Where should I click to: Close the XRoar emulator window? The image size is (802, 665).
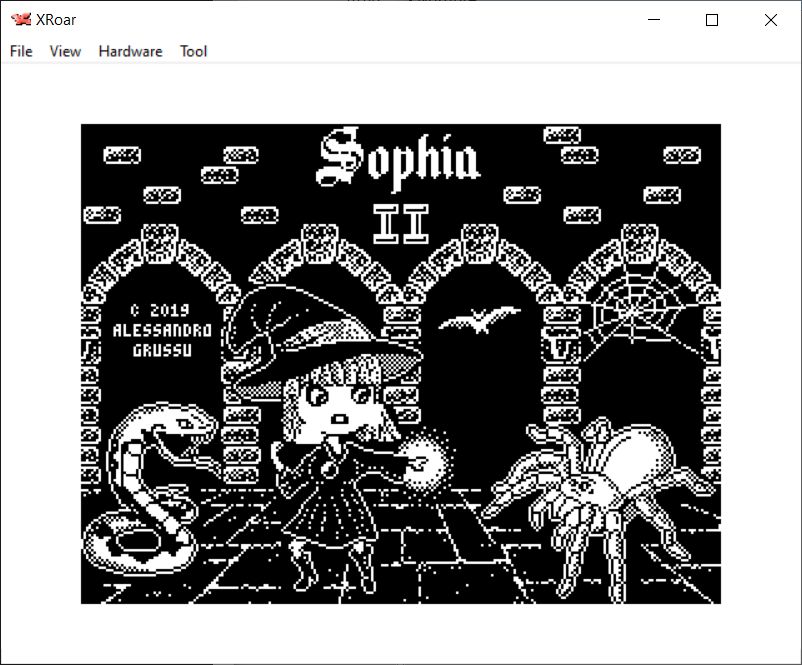click(770, 20)
